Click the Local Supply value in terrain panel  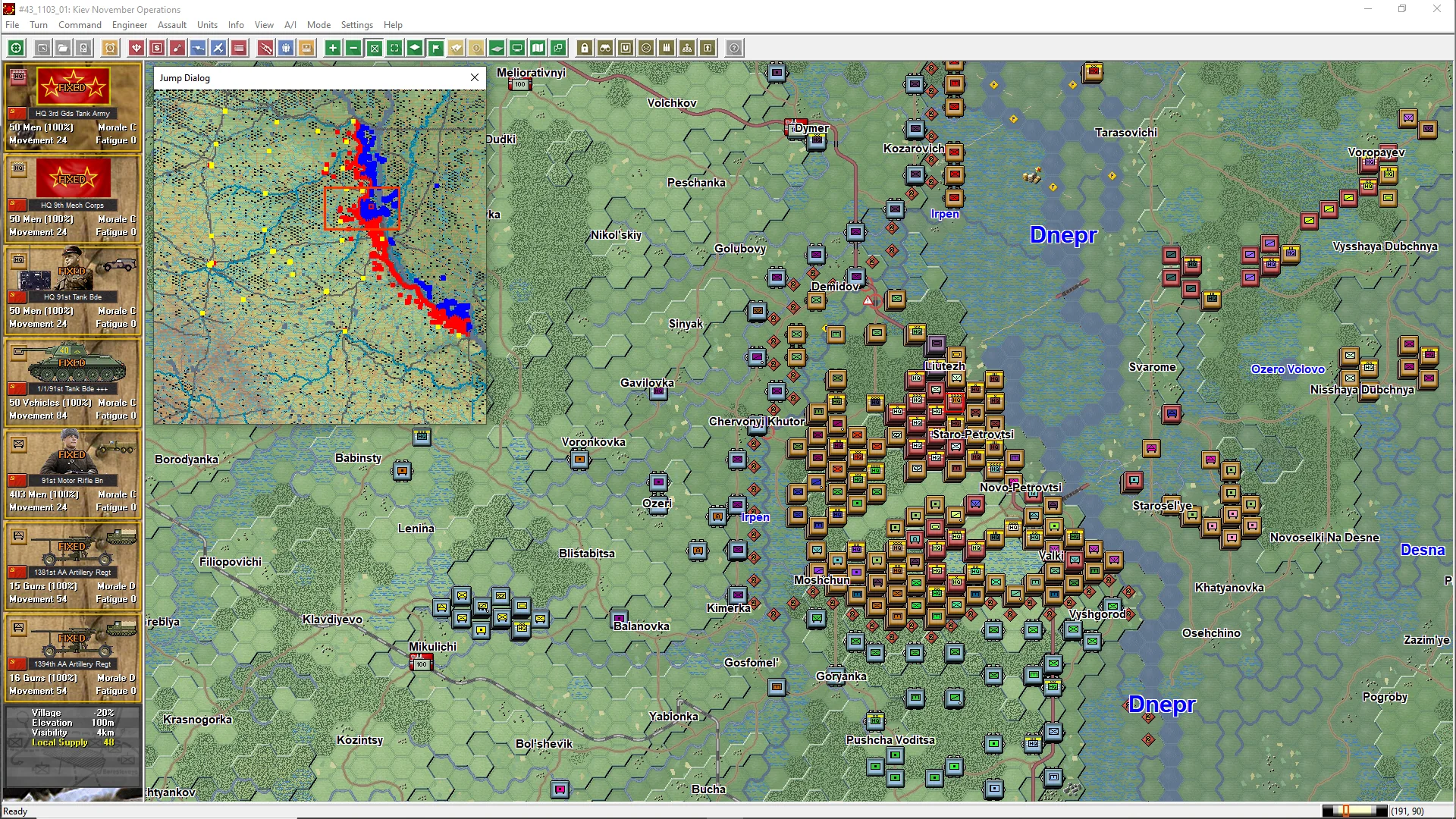click(x=108, y=742)
